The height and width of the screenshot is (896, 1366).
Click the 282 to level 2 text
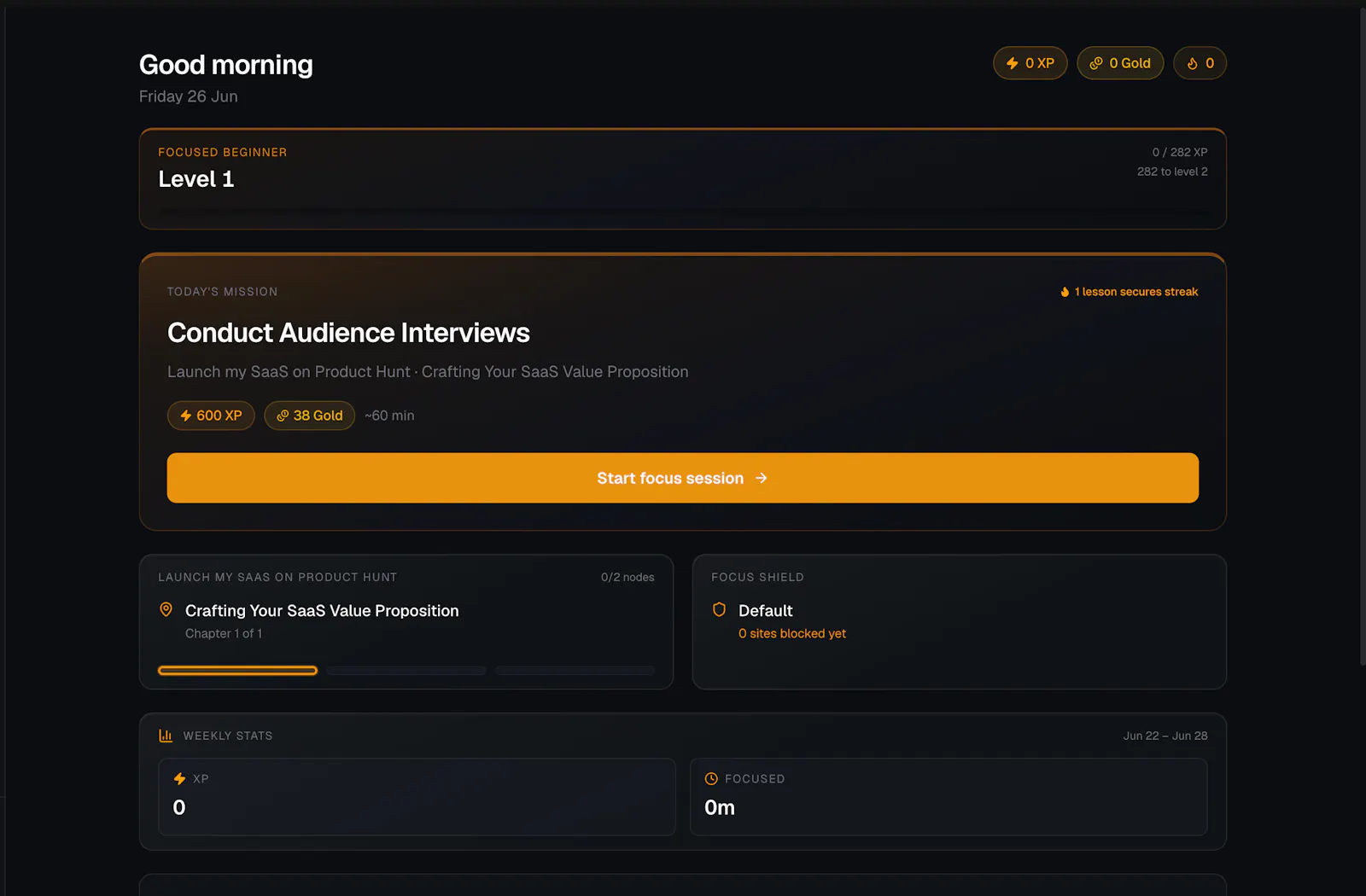coord(1172,172)
